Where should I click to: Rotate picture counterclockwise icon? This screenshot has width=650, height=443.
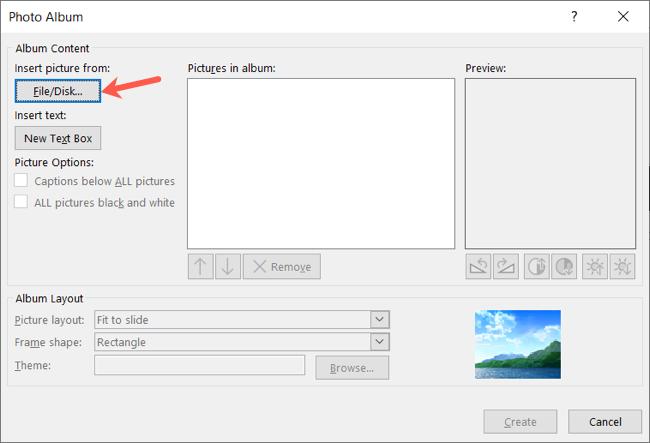pos(478,266)
